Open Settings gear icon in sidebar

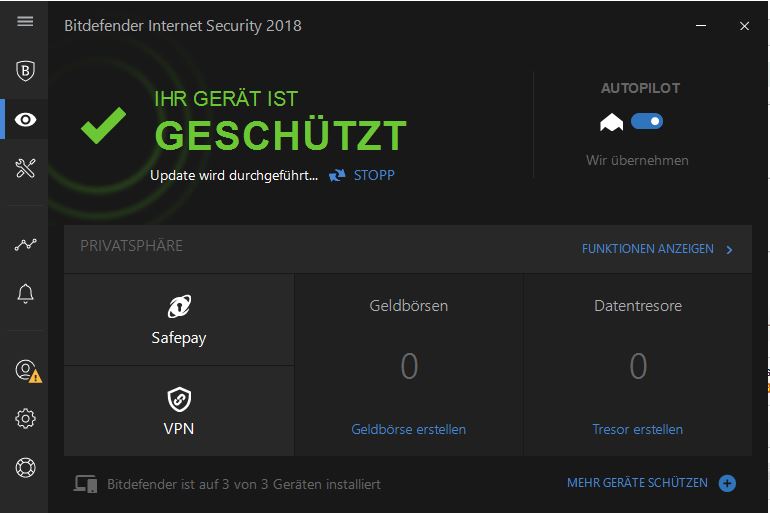pyautogui.click(x=25, y=419)
